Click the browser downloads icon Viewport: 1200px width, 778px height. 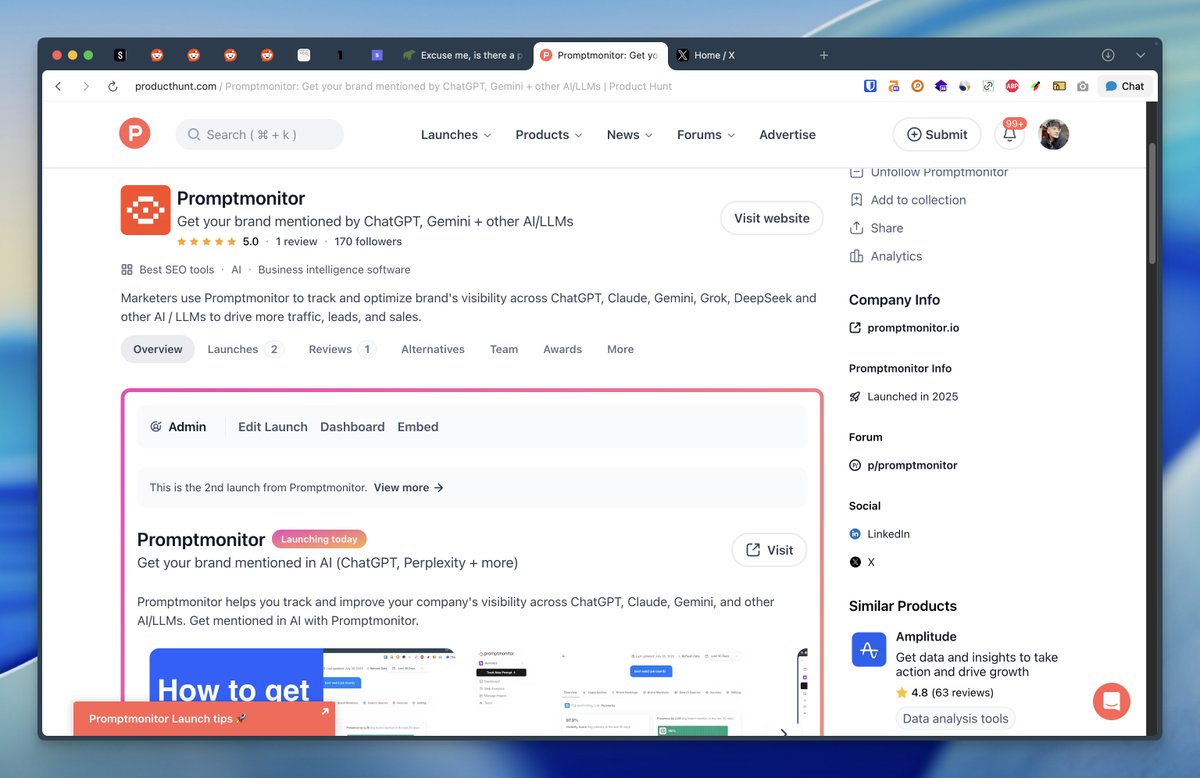(x=1108, y=55)
